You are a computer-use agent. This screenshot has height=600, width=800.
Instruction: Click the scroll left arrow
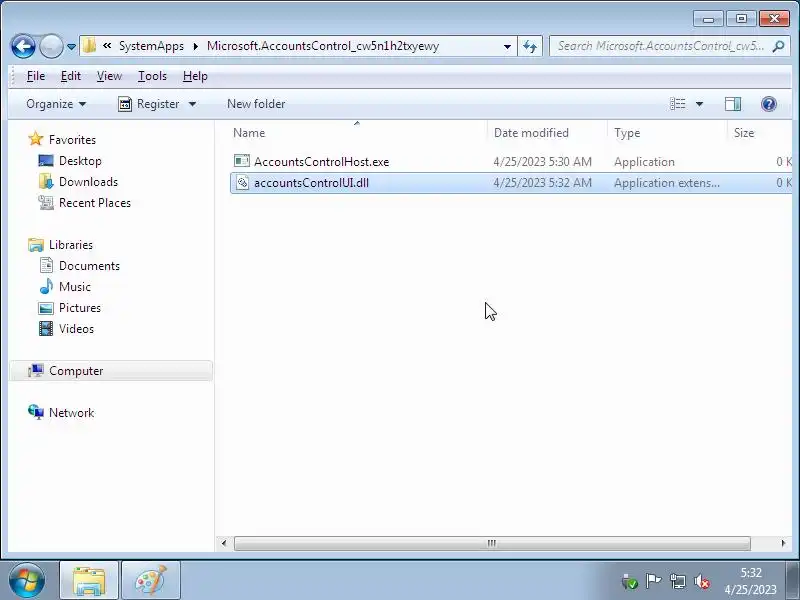(224, 543)
